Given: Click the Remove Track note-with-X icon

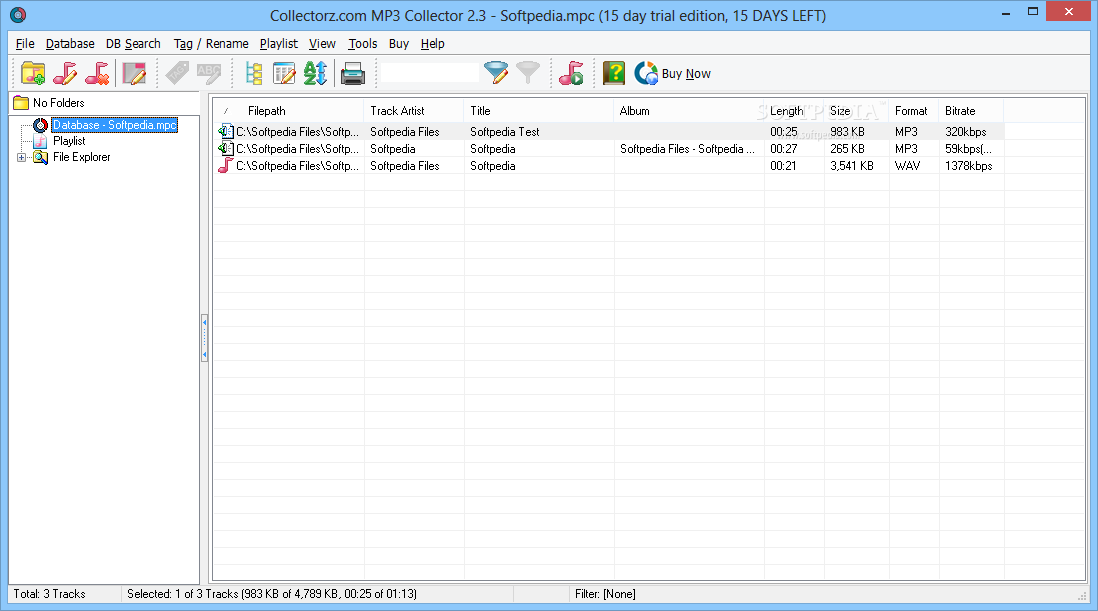Looking at the screenshot, I should 97,73.
